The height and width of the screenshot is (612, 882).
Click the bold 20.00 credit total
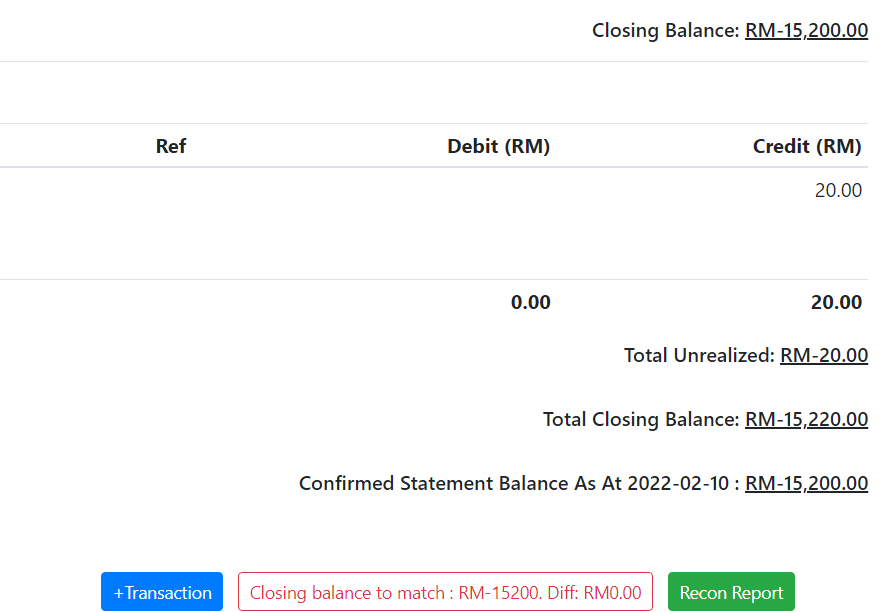836,303
